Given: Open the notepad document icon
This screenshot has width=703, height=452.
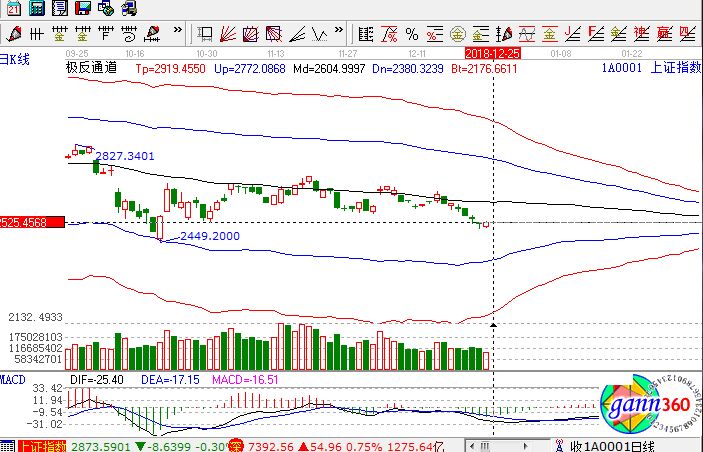Looking at the screenshot, I should tap(59, 9).
